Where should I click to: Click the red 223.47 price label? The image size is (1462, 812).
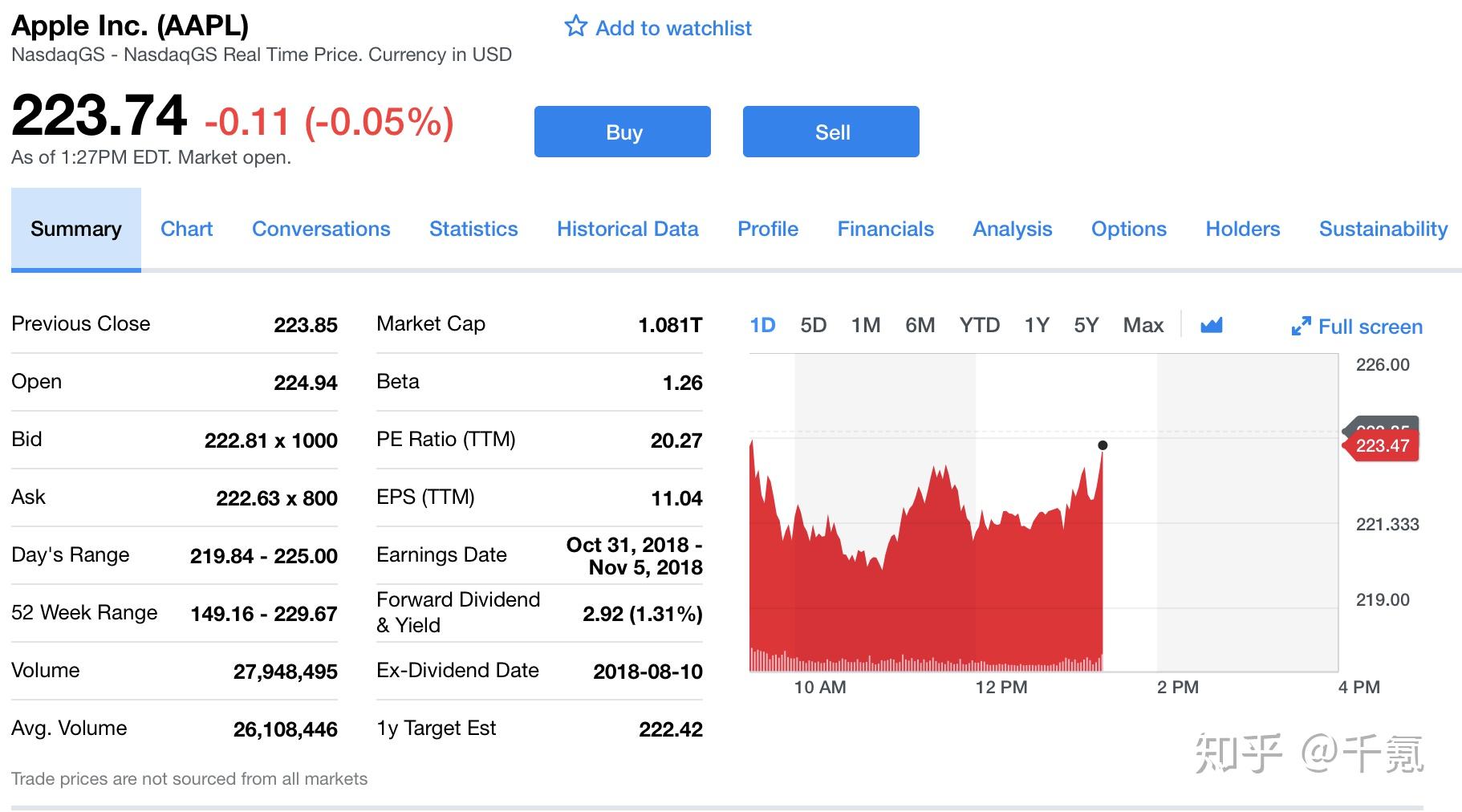click(1382, 446)
